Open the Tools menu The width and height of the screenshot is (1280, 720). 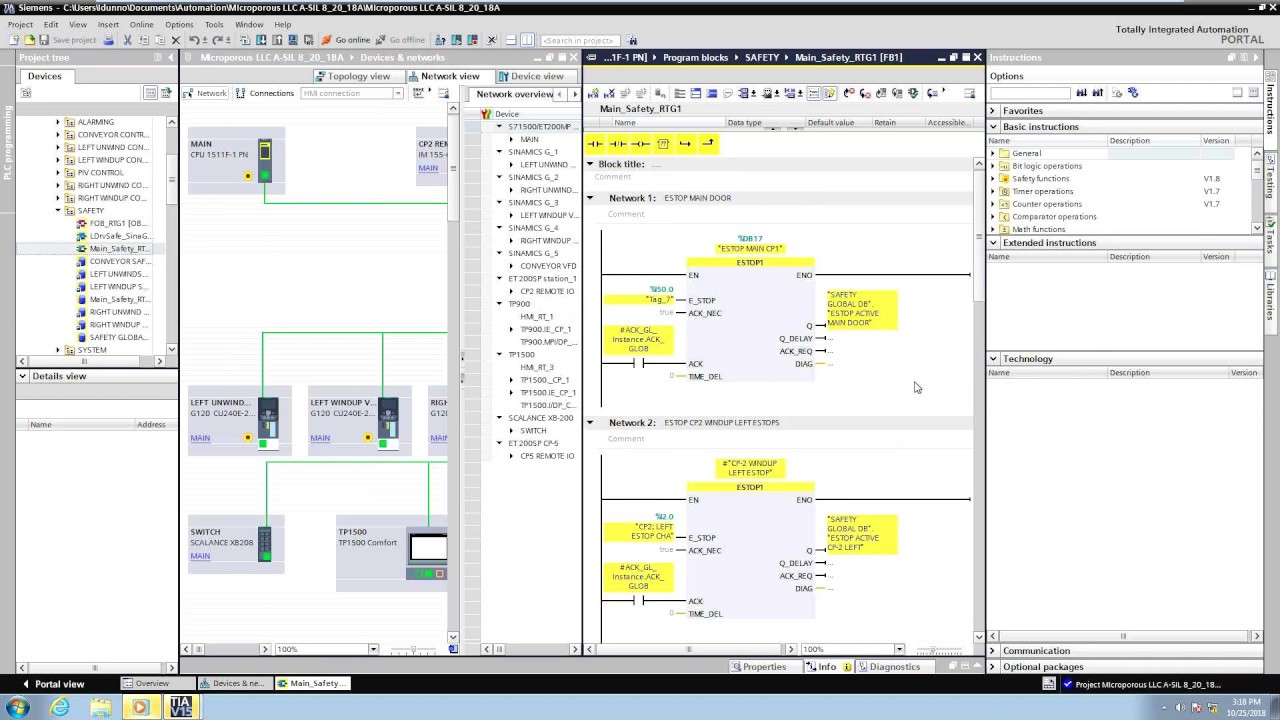(214, 24)
